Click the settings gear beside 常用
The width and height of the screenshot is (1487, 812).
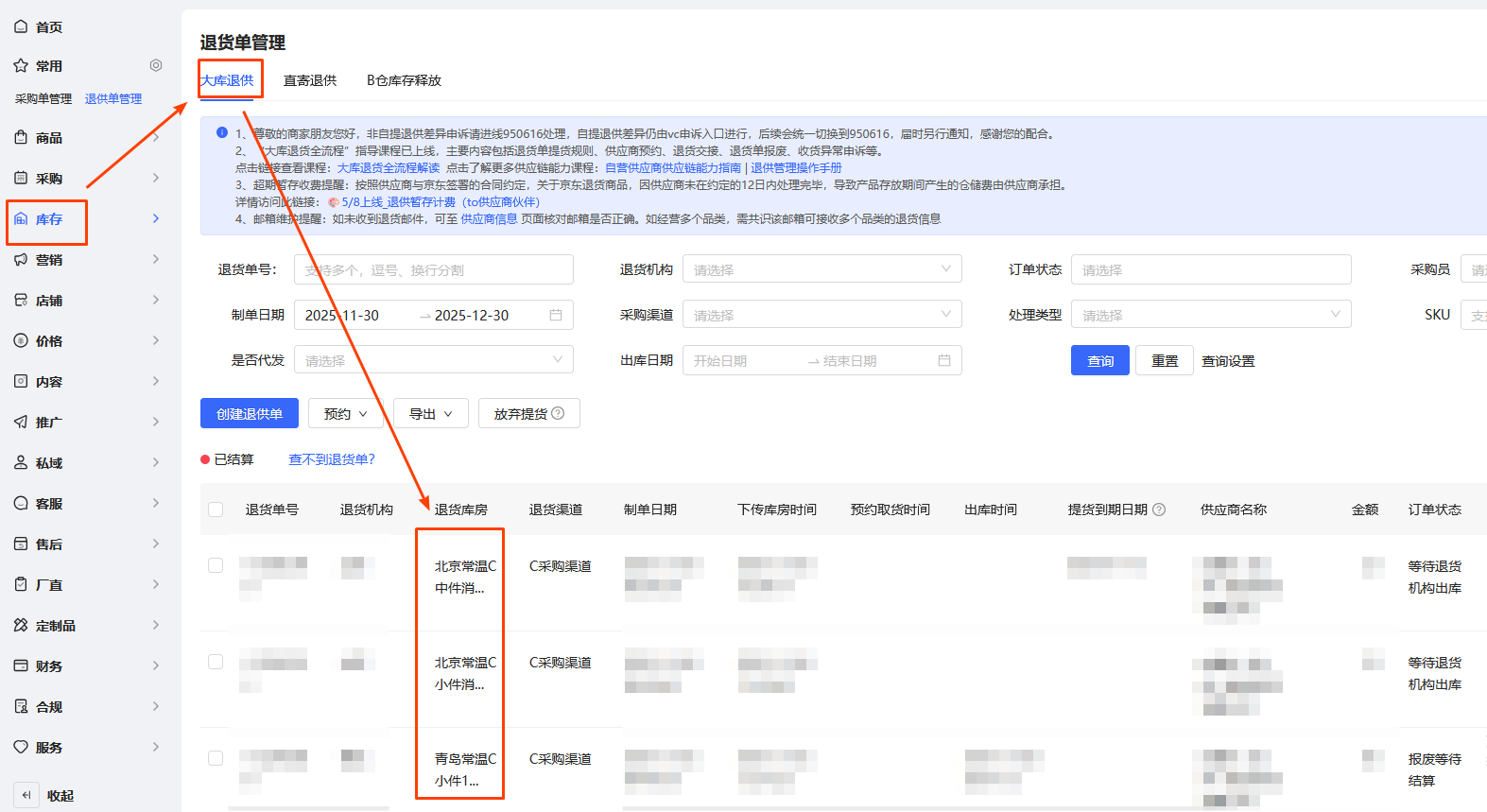tap(156, 65)
